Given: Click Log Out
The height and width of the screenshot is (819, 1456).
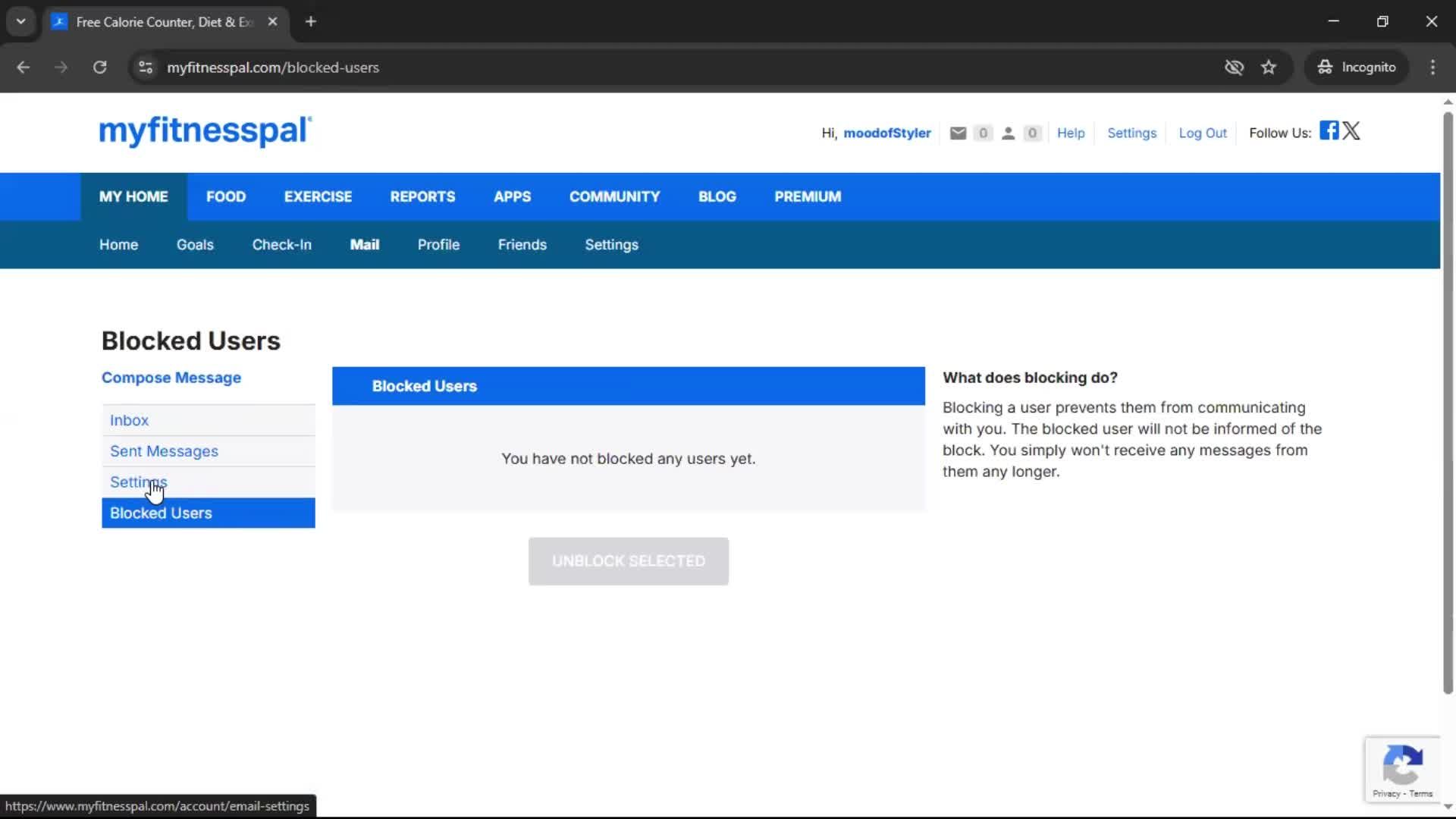Looking at the screenshot, I should 1202,133.
